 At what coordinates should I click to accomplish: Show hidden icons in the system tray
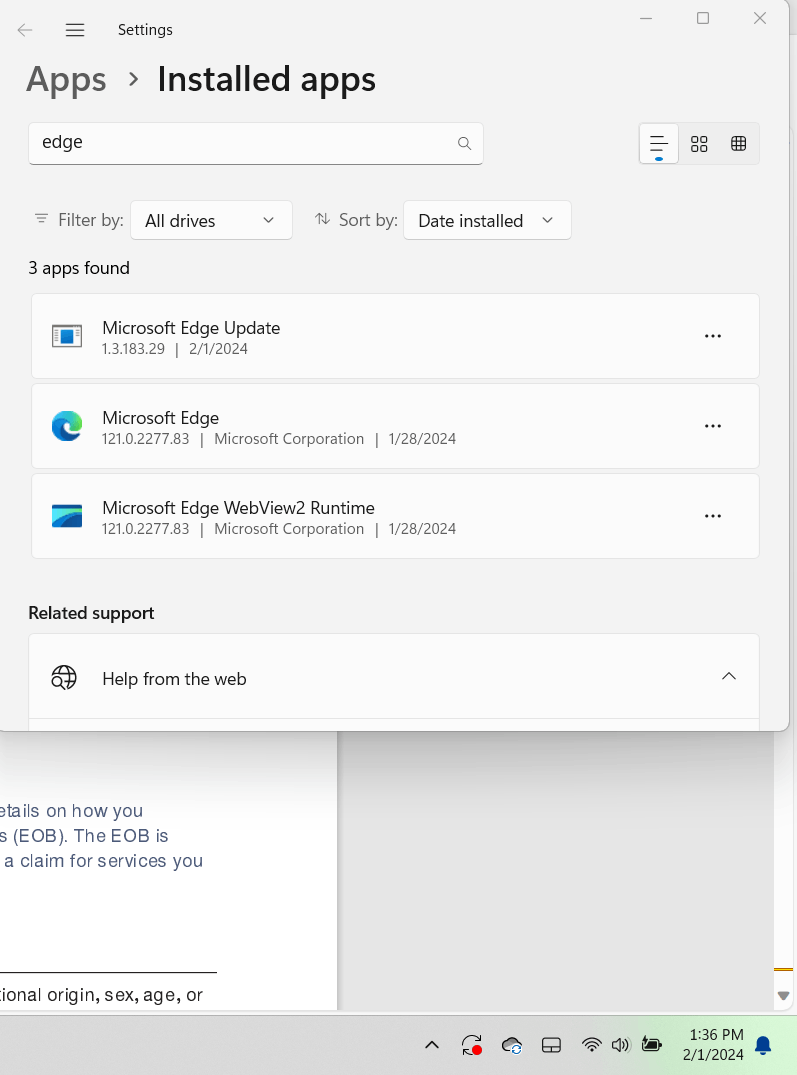pyautogui.click(x=432, y=1045)
